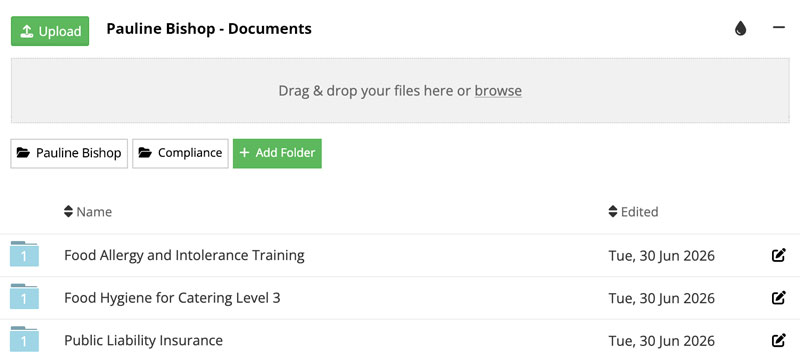
Task: Open folder icon for Food Hygiene for Catering Level 3
Action: [x=24, y=297]
